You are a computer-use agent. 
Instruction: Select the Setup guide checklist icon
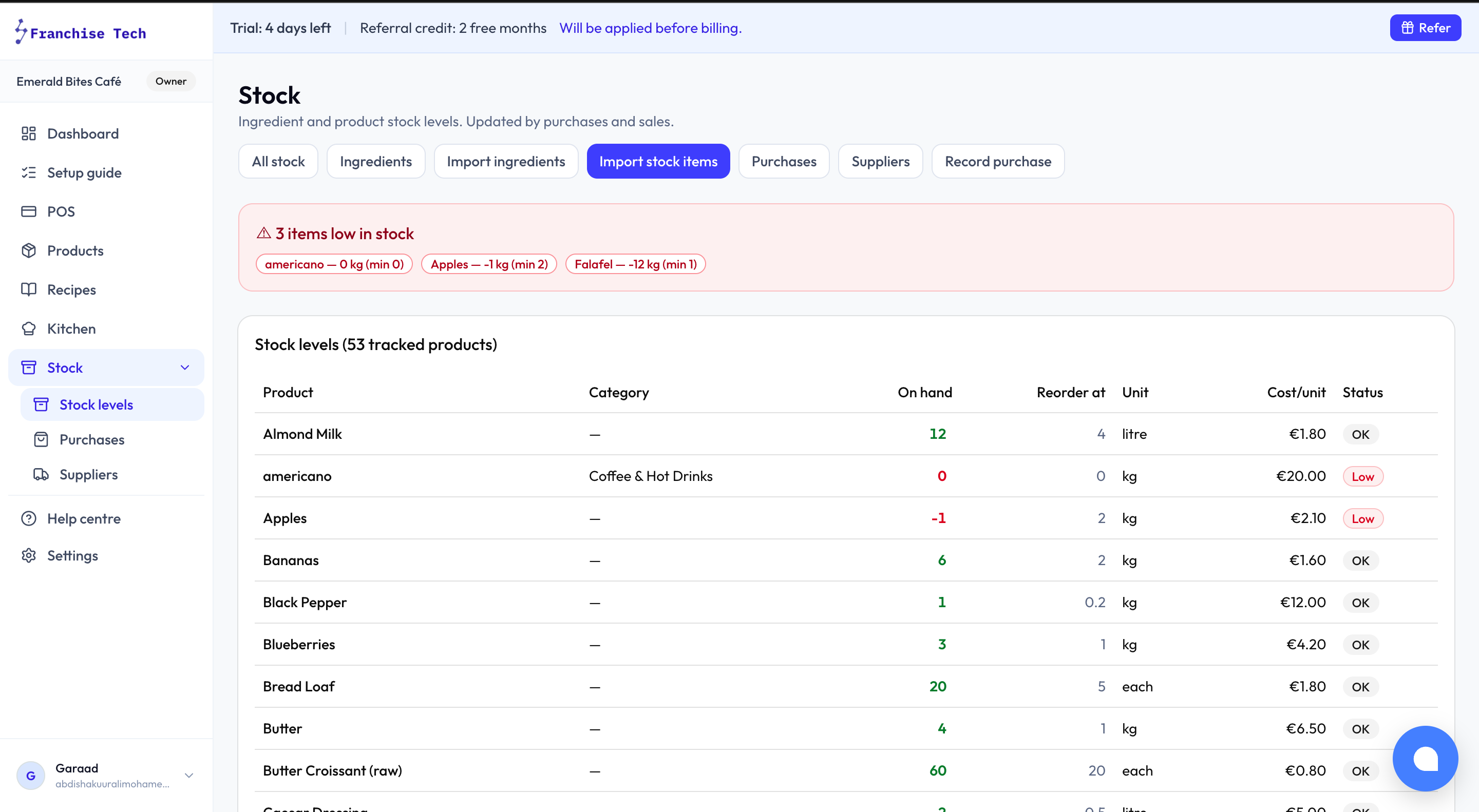[x=29, y=173]
